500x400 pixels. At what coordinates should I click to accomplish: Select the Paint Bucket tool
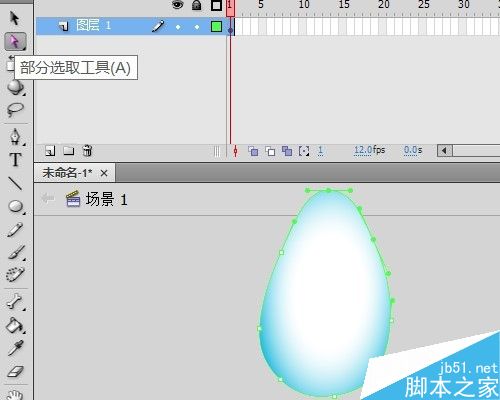pyautogui.click(x=15, y=325)
